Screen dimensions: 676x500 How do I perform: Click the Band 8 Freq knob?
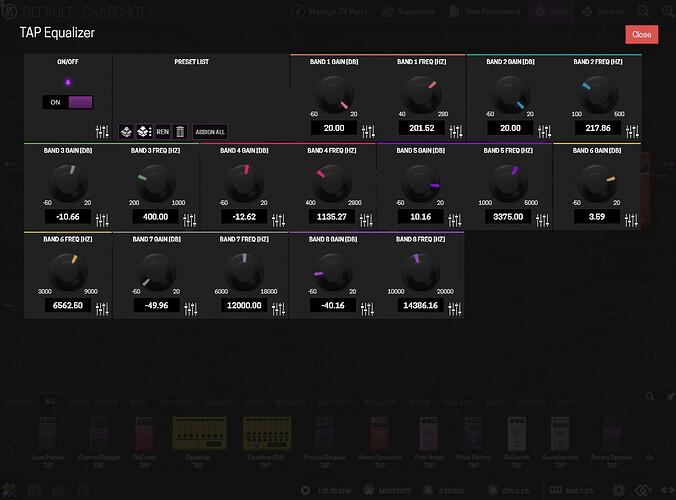(420, 272)
